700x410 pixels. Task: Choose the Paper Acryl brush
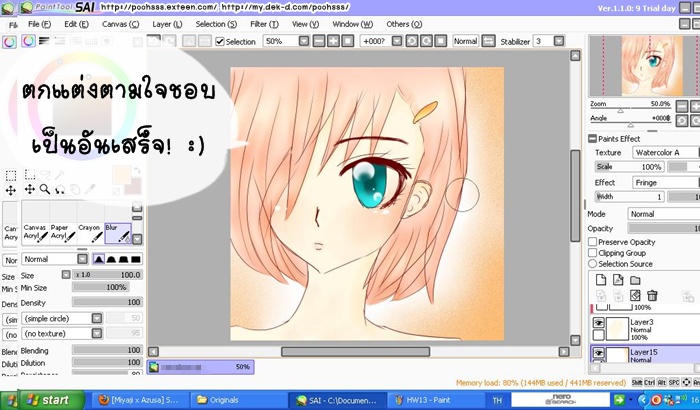point(63,233)
